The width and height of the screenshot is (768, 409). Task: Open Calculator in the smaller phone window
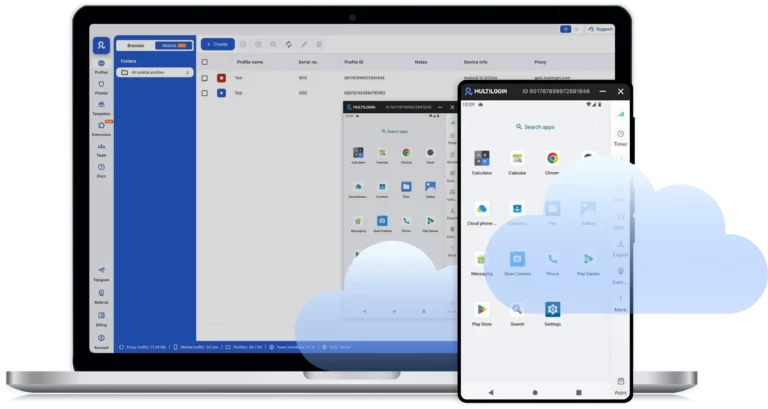(358, 155)
